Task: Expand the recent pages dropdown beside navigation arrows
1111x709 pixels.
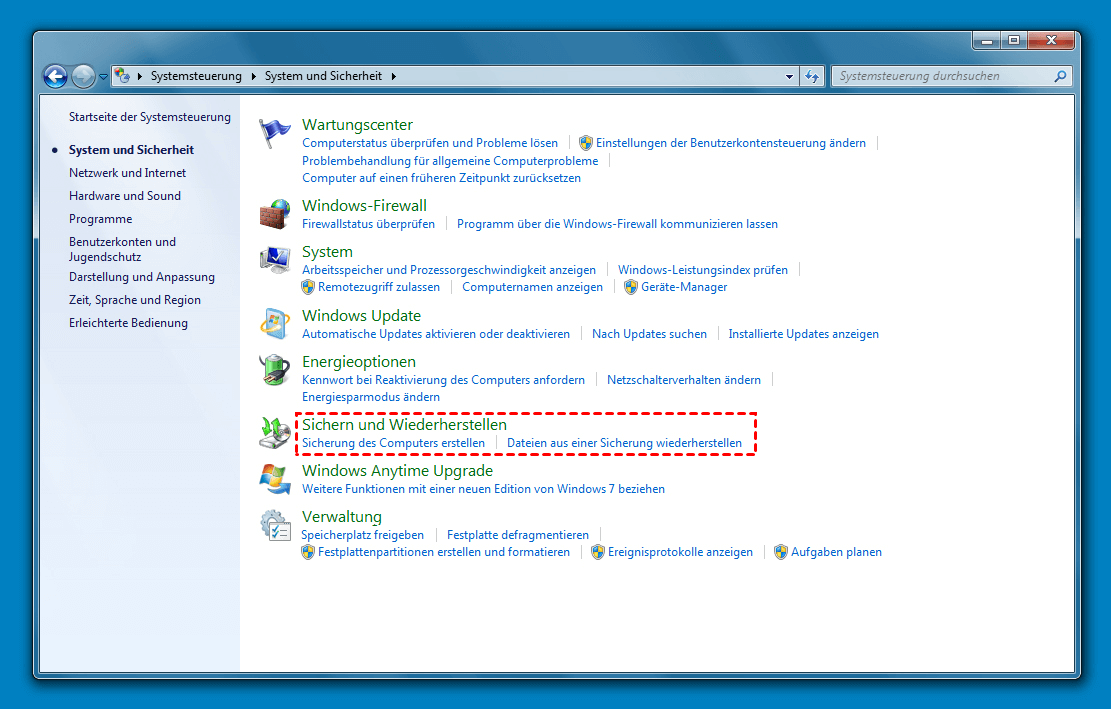Action: tap(103, 76)
